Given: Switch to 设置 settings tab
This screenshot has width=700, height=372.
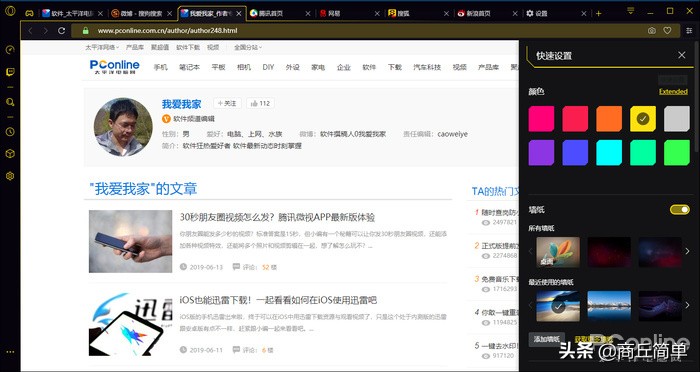Looking at the screenshot, I should (x=557, y=14).
